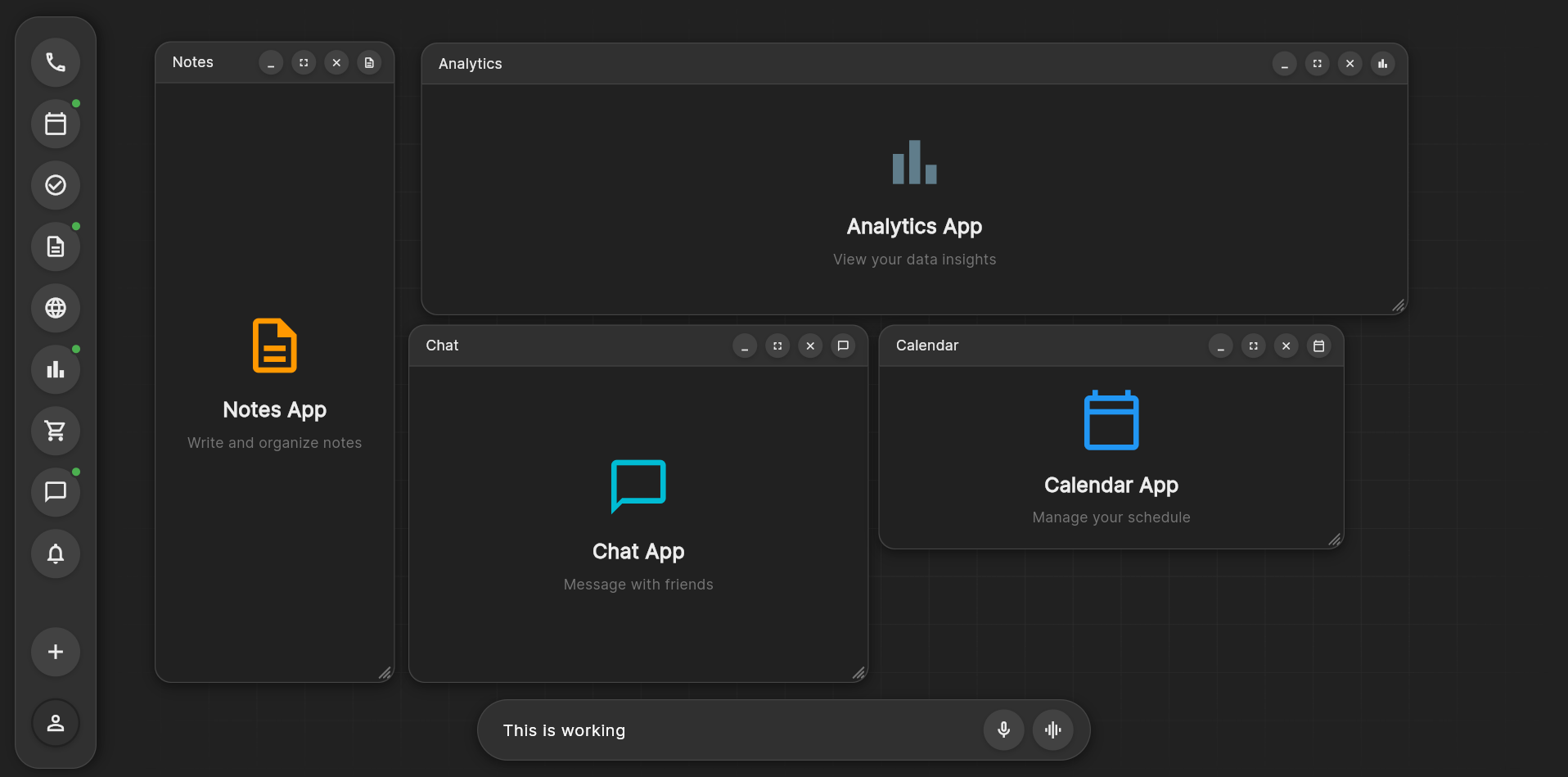Click the Notes window resize handle
1568x777 pixels.
coord(385,673)
